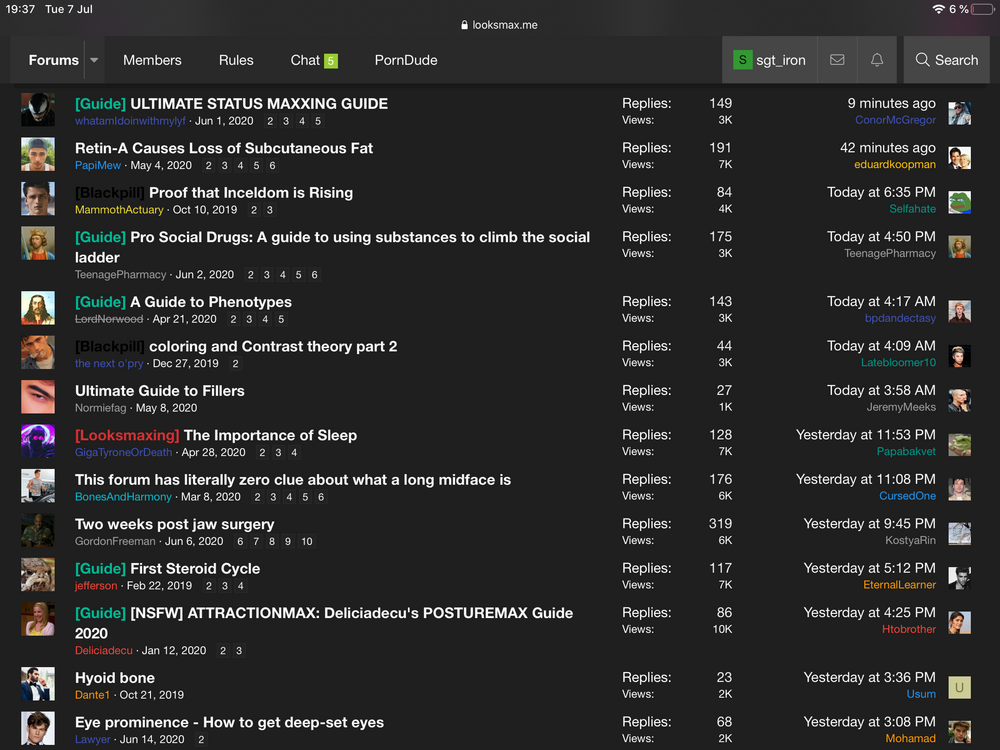The image size is (1000, 750).
Task: Click the [Looksmaxing] red prefix tag
Action: point(127,435)
